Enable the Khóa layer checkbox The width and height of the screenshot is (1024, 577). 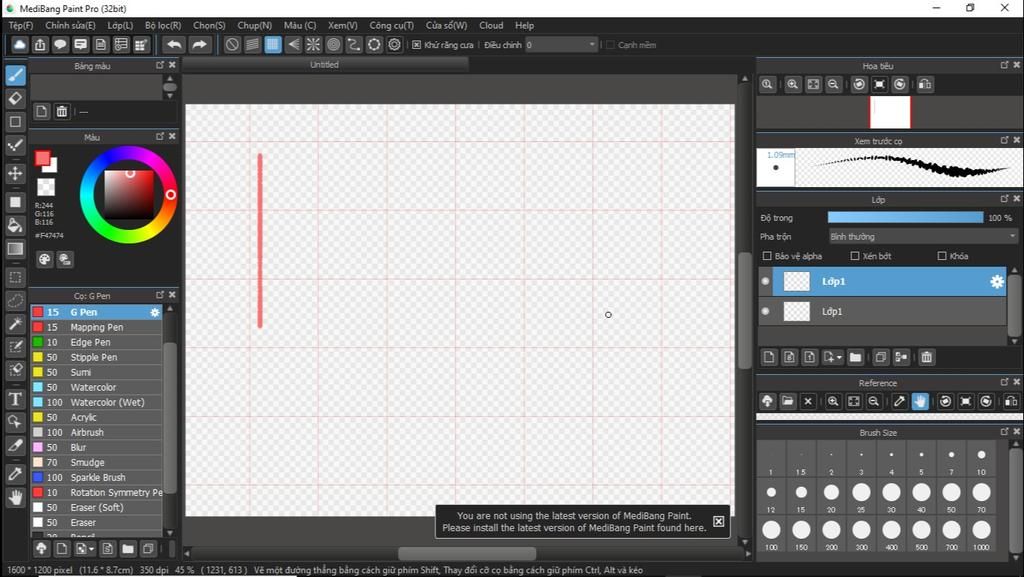pyautogui.click(x=942, y=256)
